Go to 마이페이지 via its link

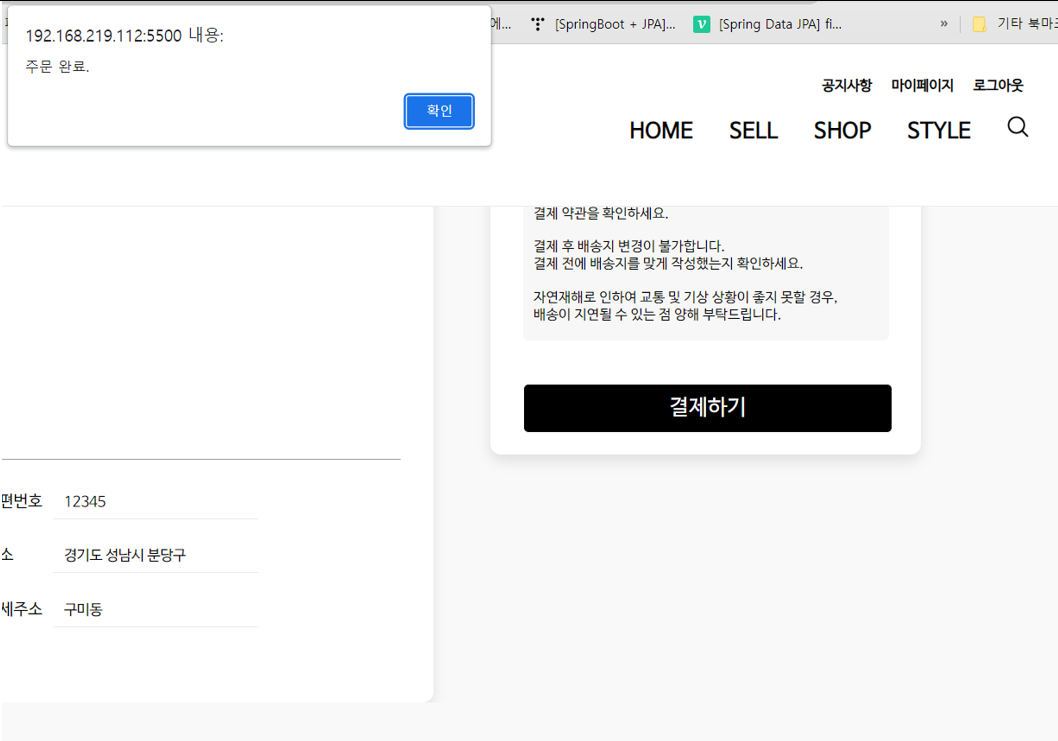tap(921, 85)
